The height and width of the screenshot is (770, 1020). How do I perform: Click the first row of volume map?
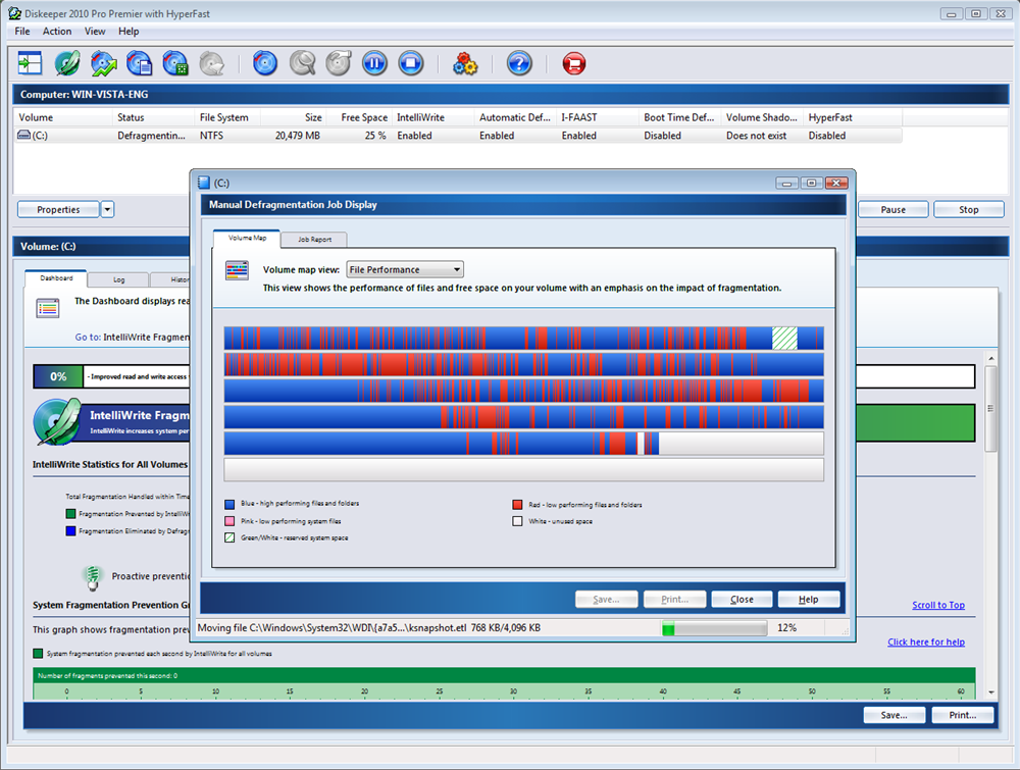524,338
